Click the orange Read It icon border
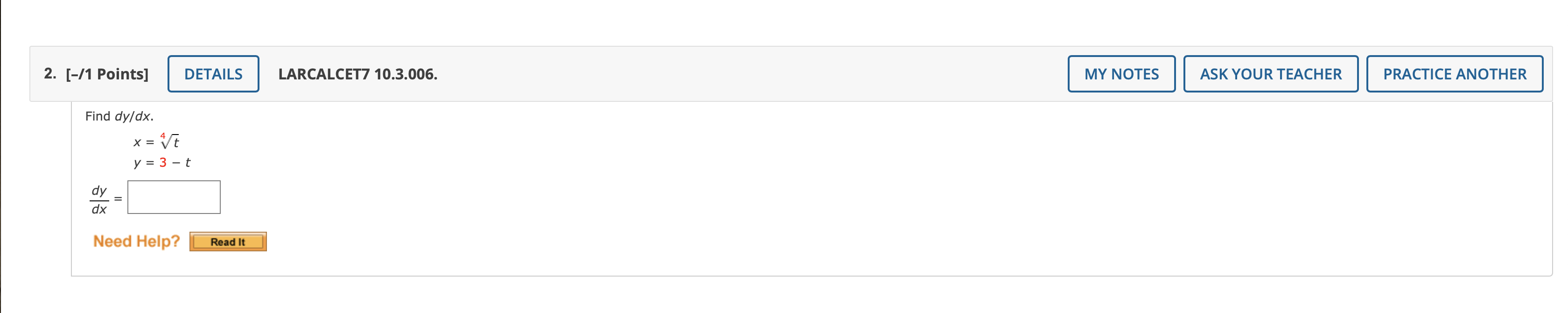This screenshot has height=313, width=1568. pyautogui.click(x=228, y=241)
